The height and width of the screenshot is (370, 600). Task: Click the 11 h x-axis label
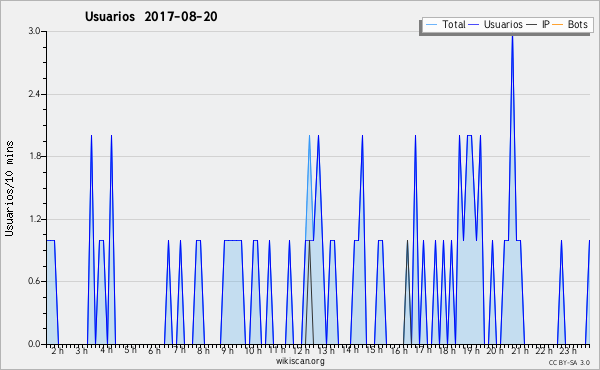pyautogui.click(x=277, y=350)
